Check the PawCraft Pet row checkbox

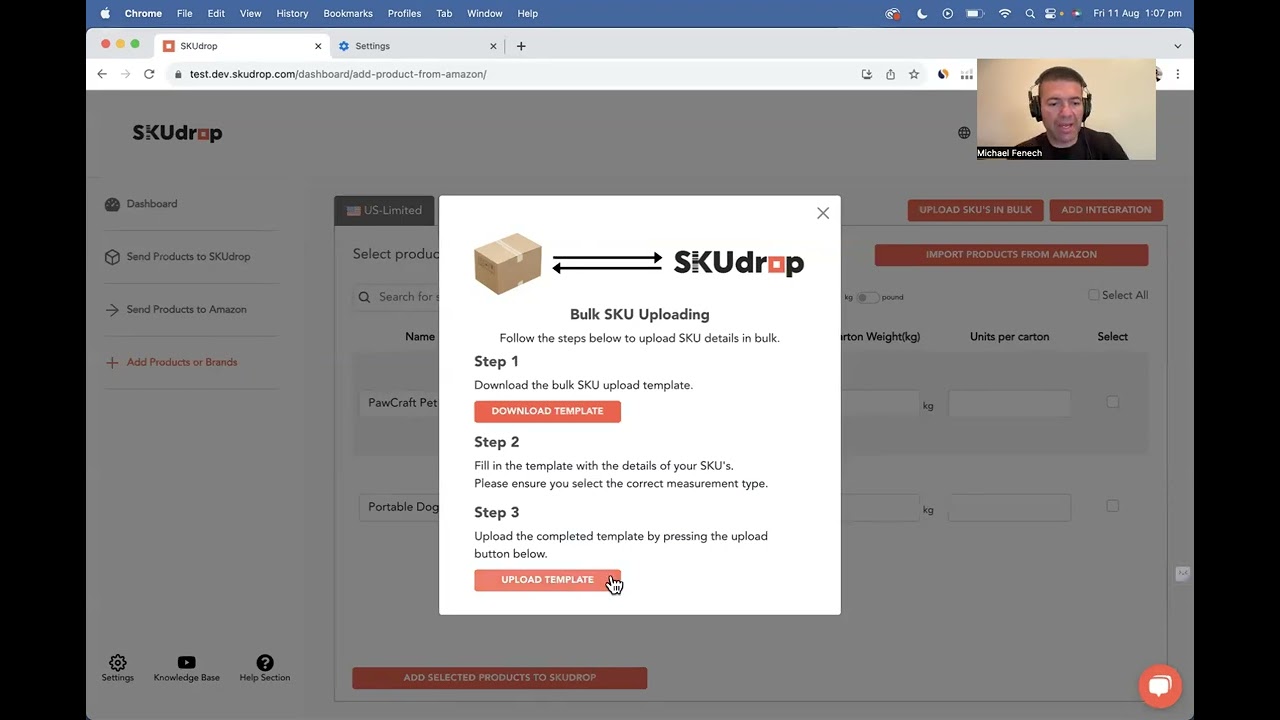pyautogui.click(x=1112, y=402)
